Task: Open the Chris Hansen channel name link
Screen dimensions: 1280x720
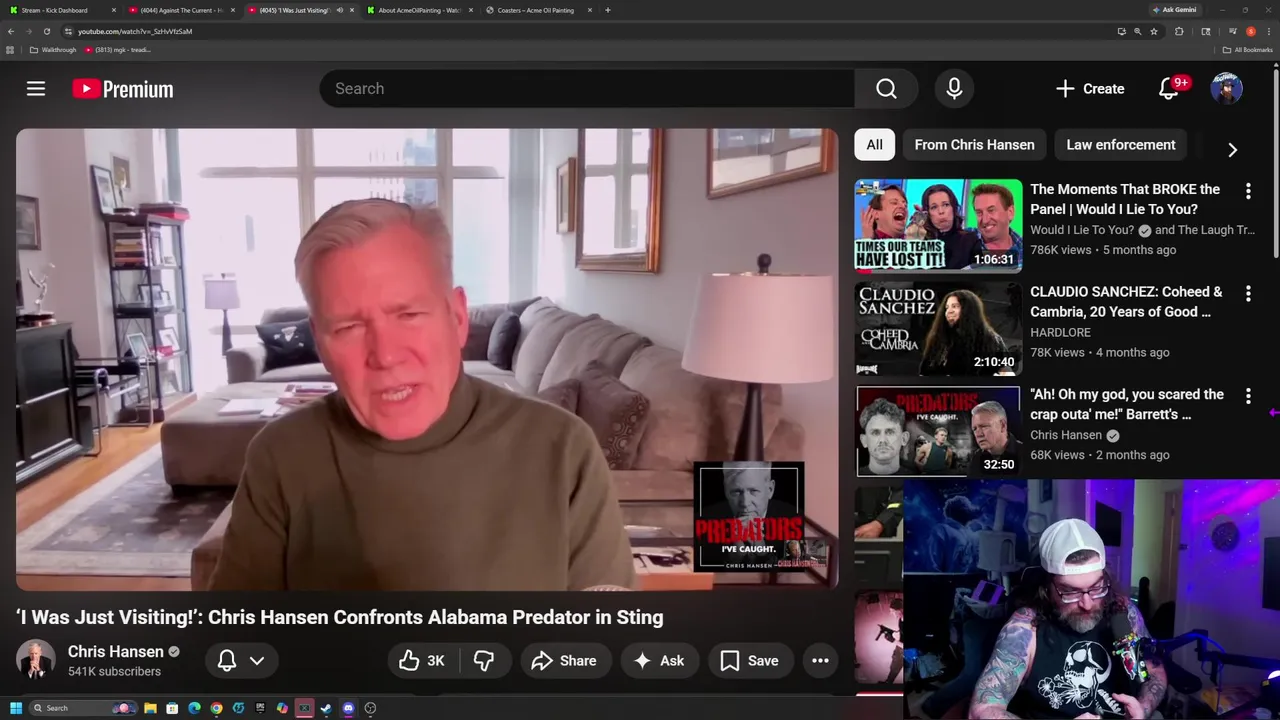Action: (115, 651)
